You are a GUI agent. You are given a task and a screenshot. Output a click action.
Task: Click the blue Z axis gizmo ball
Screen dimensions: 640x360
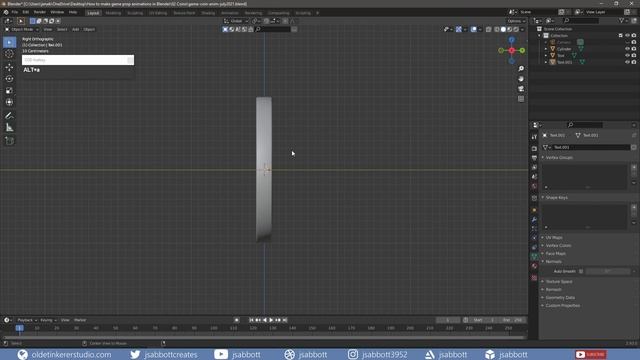tap(511, 40)
